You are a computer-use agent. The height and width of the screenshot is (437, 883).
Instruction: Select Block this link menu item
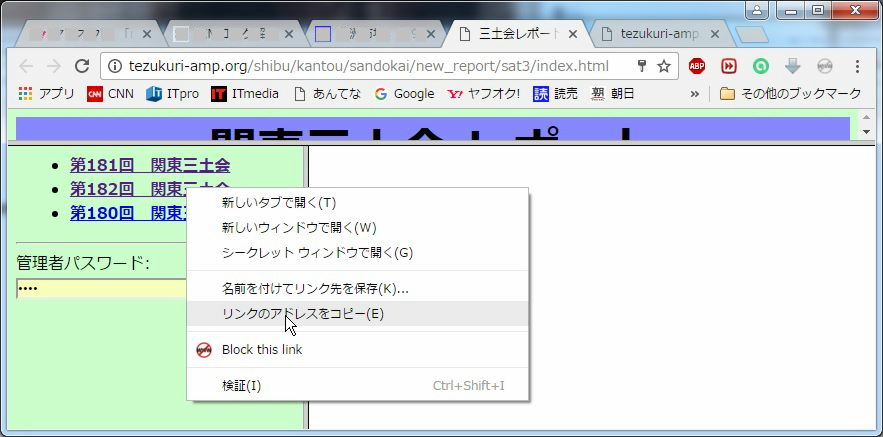click(261, 350)
